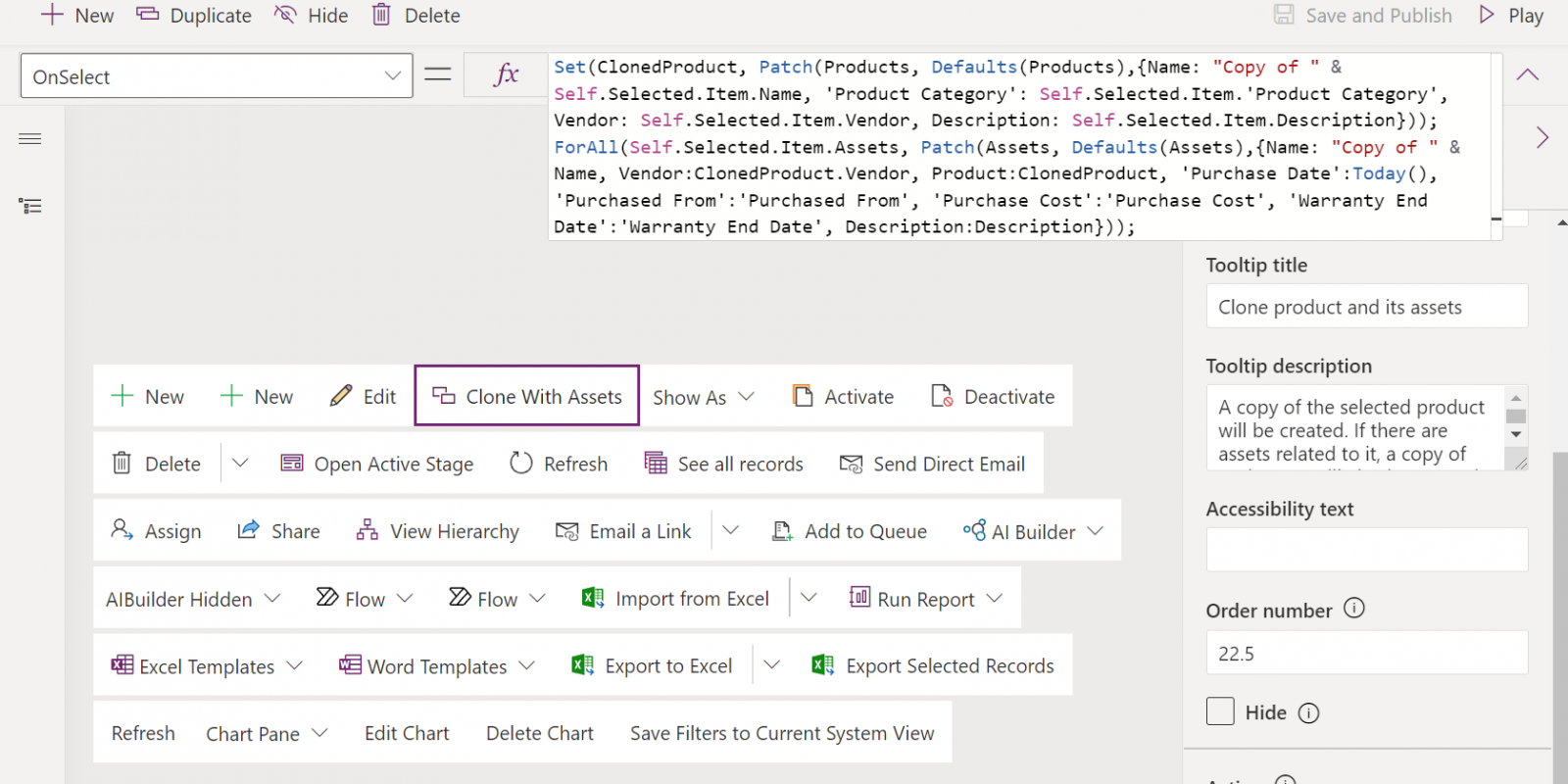
Task: Click the hamburger menu icon in left sidebar
Action: (x=30, y=139)
